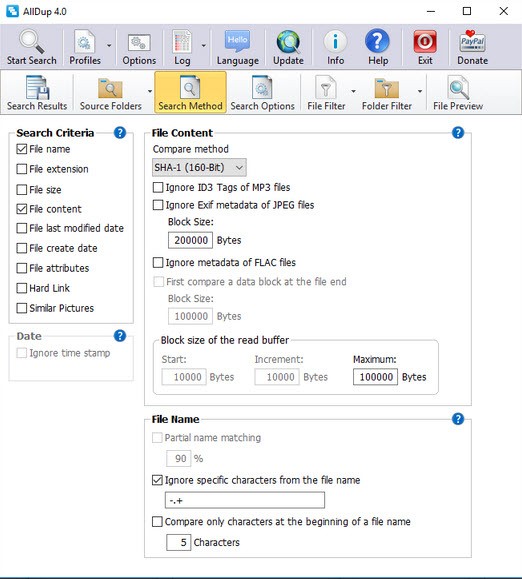
Task: Open the Info icon
Action: point(335,41)
